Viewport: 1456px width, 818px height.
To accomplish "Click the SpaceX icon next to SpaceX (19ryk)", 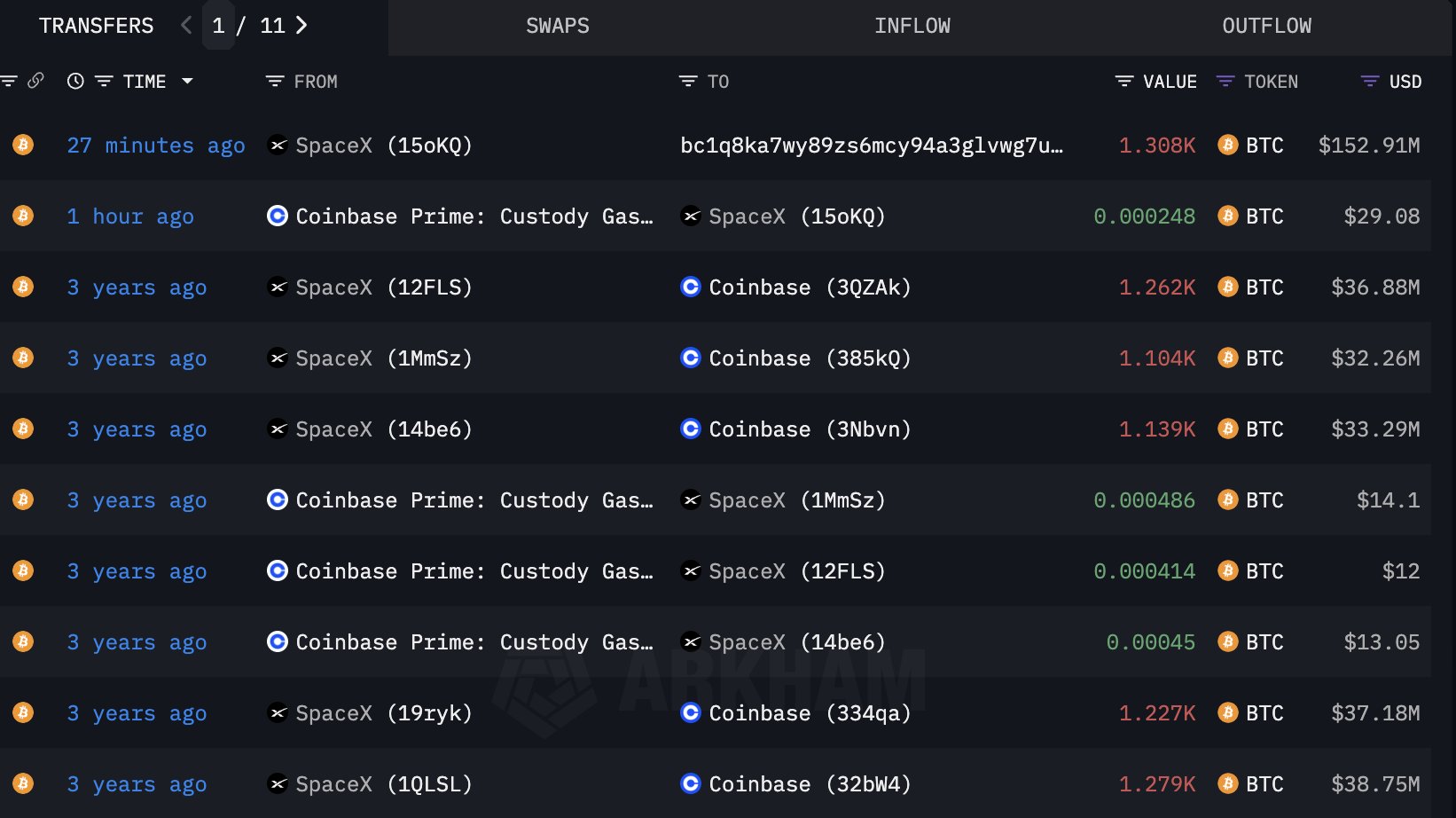I will pyautogui.click(x=276, y=712).
